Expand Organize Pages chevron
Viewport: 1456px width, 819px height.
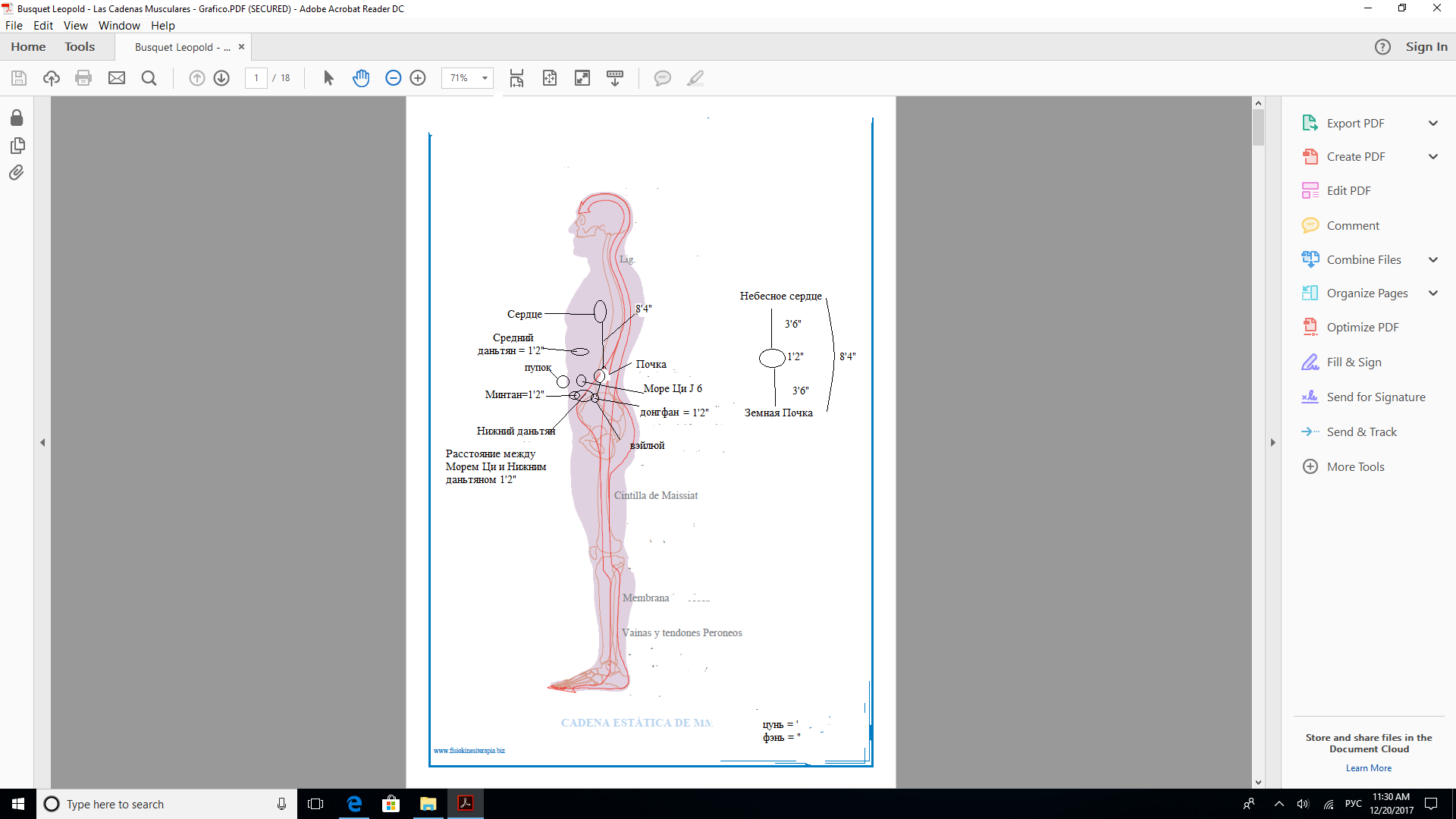[1433, 293]
